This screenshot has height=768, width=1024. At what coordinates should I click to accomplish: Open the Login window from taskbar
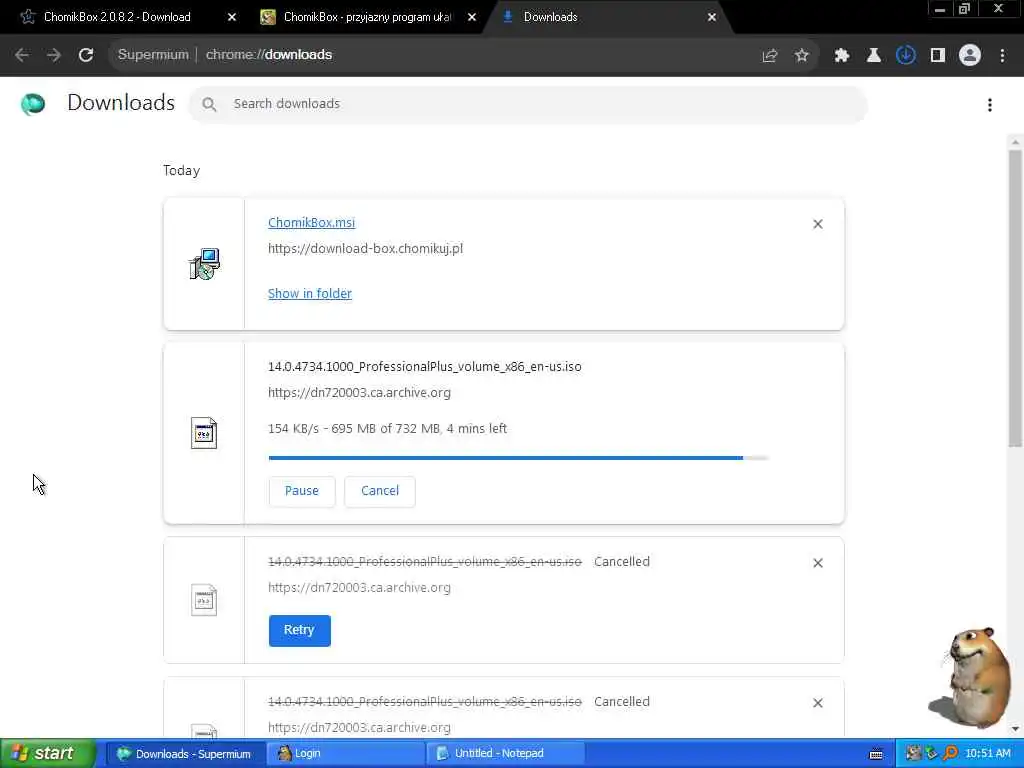345,754
